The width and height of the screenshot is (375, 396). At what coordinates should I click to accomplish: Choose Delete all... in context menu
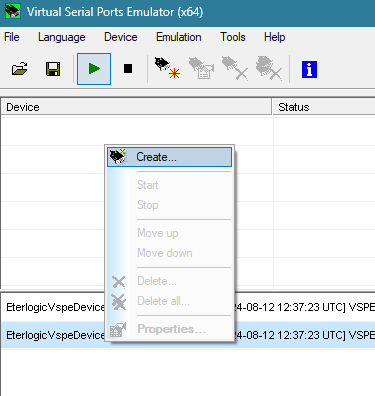[169, 301]
